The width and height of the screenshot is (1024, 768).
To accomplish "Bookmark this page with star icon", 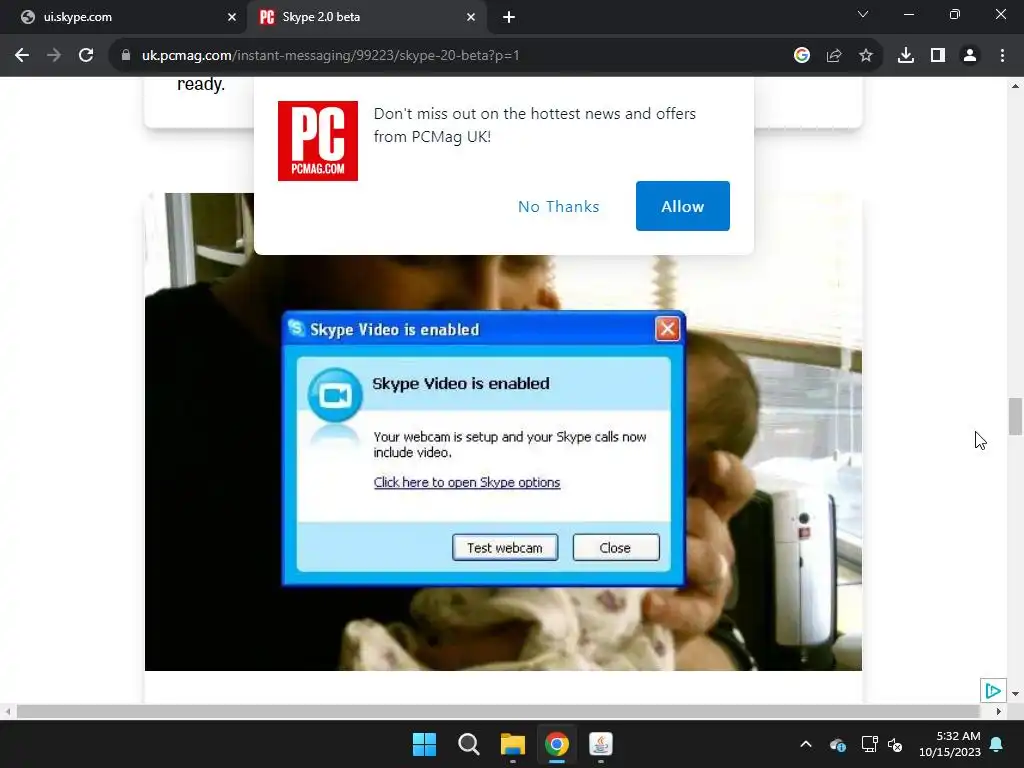I will [x=866, y=56].
